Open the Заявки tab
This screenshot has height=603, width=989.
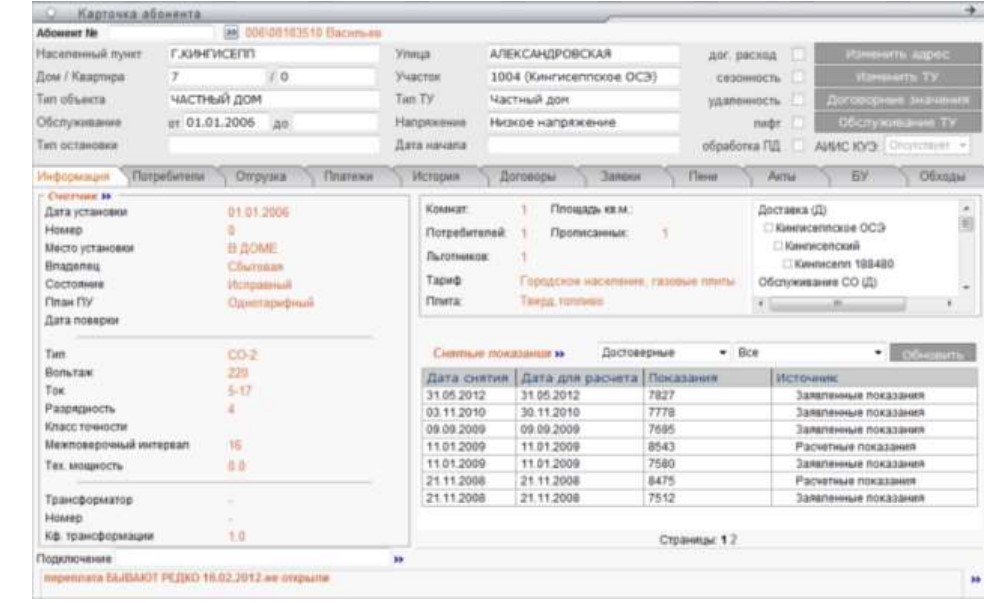point(620,177)
